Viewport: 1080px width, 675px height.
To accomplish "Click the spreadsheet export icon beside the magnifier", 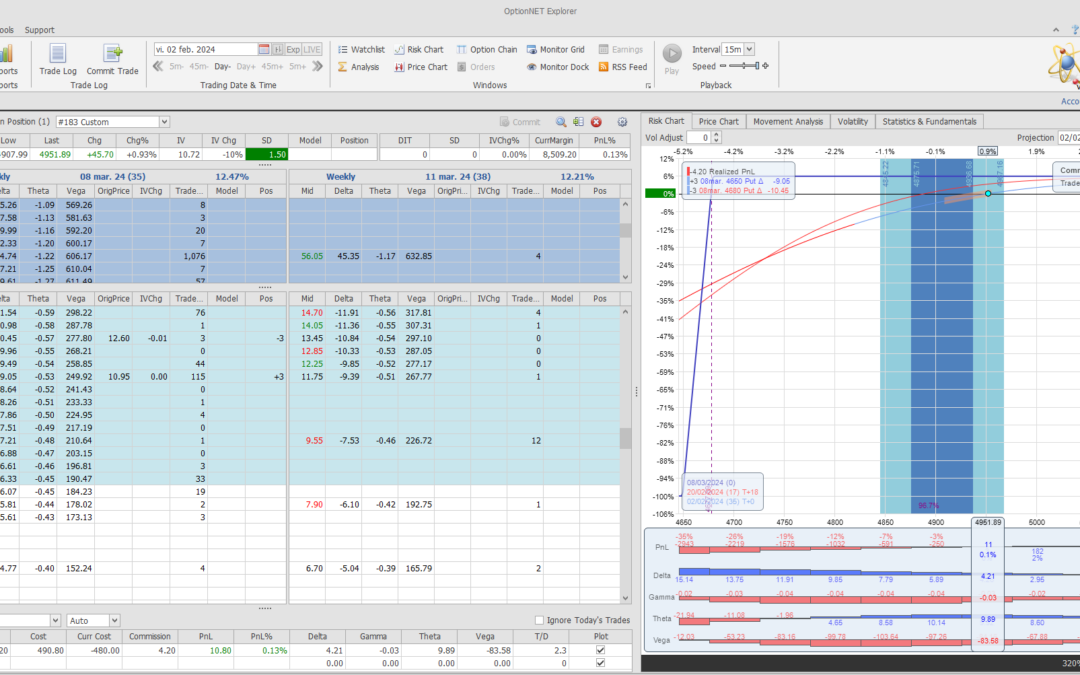I will [578, 122].
